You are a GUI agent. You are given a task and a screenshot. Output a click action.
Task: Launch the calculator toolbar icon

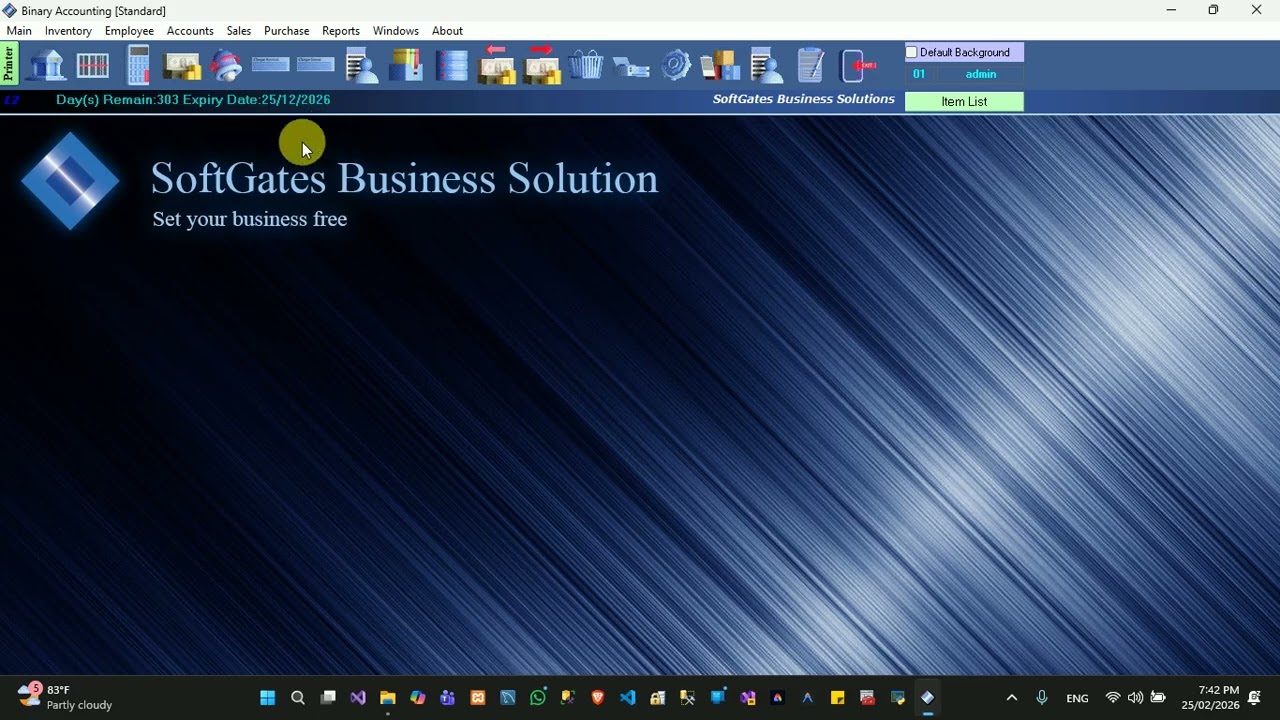[138, 66]
